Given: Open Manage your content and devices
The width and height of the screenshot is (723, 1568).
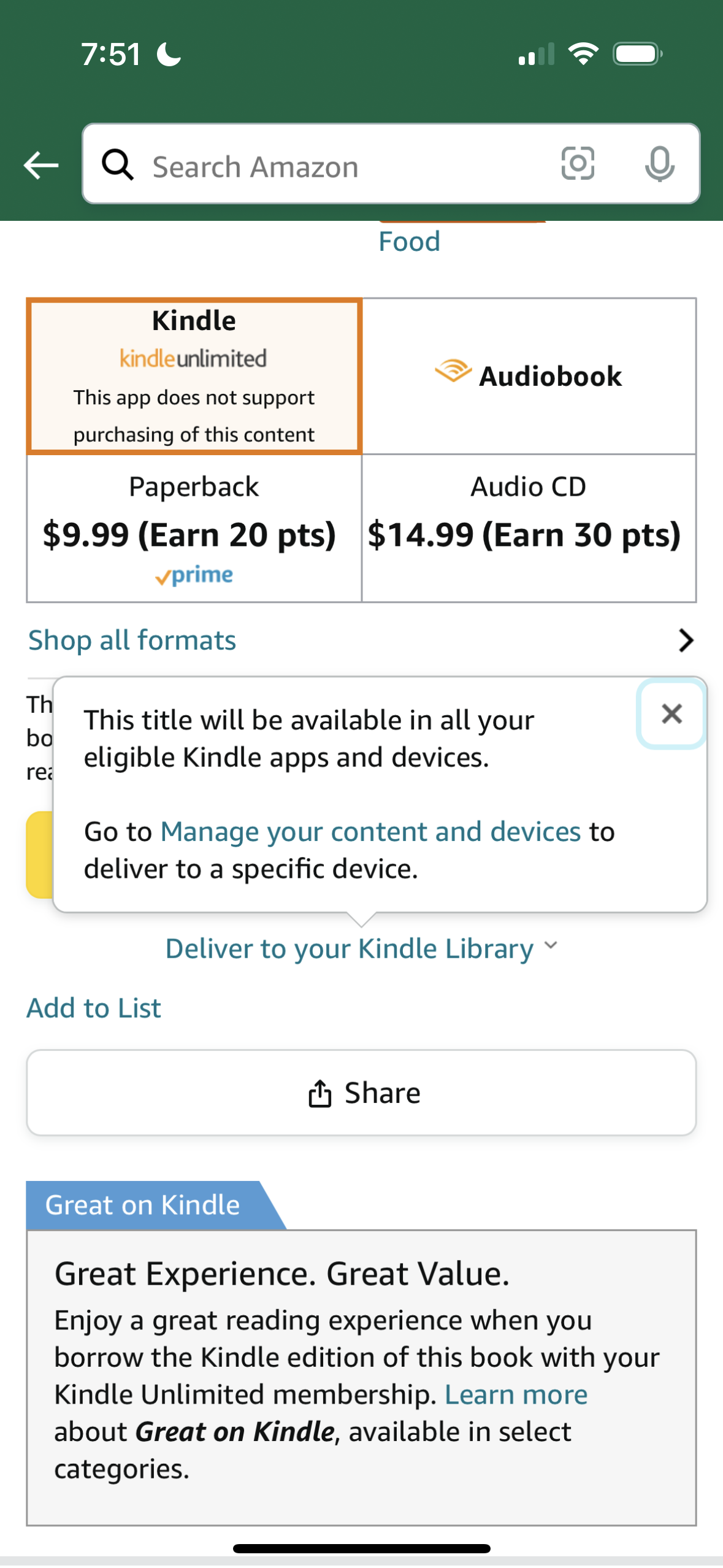Looking at the screenshot, I should pos(372,831).
